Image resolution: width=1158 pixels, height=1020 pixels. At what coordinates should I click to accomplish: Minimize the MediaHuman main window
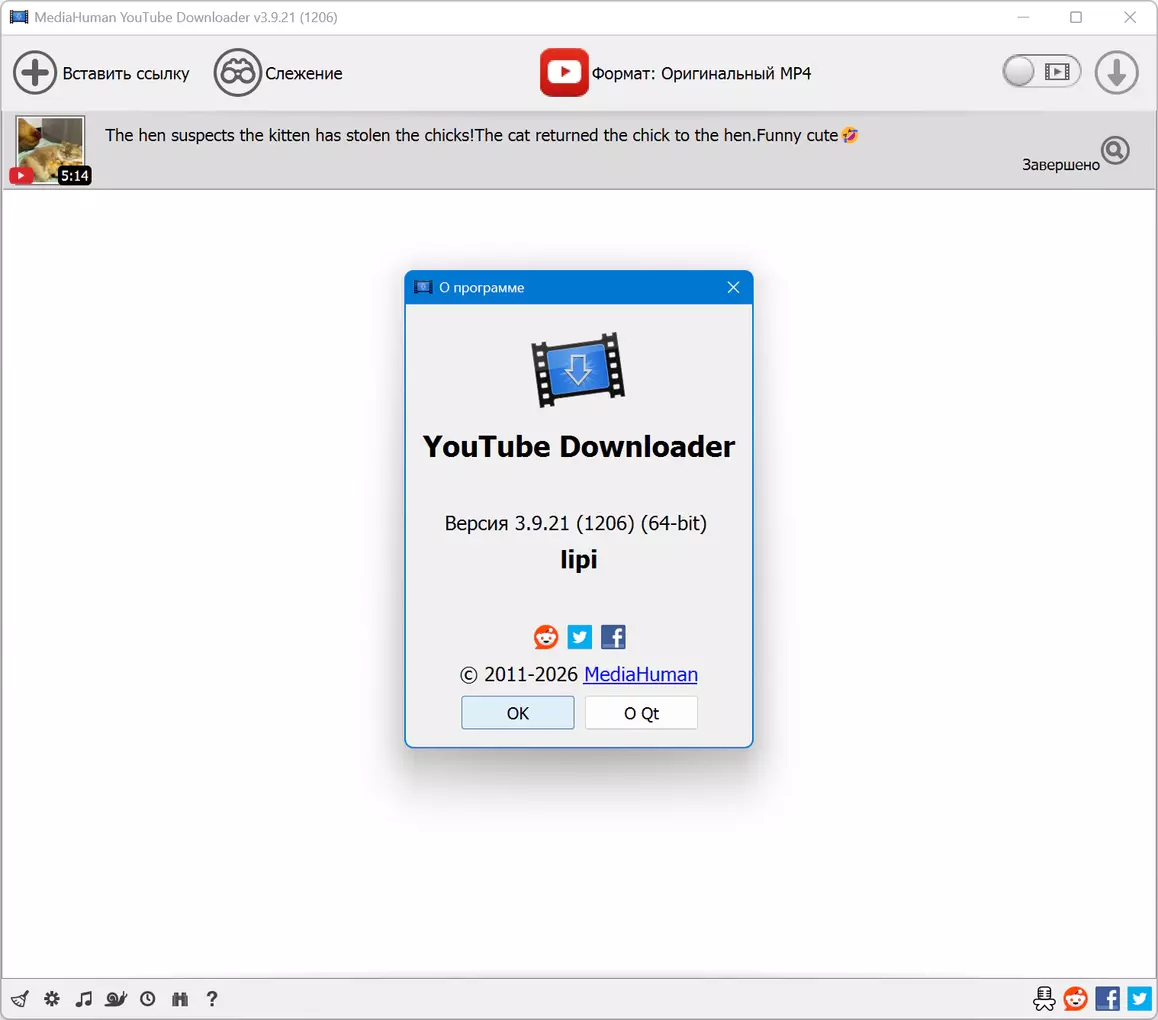[1023, 17]
